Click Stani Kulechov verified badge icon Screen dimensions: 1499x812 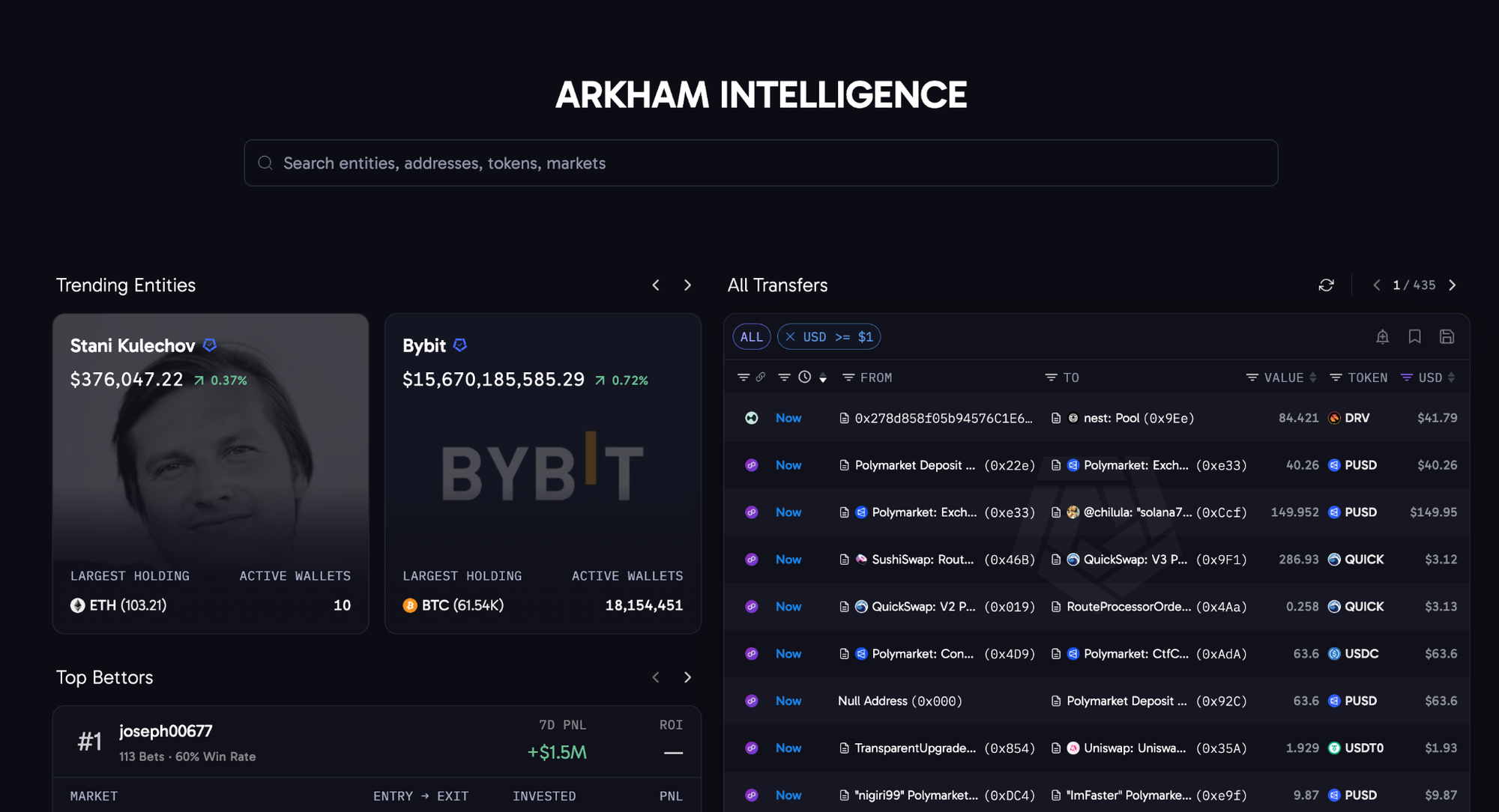(210, 345)
